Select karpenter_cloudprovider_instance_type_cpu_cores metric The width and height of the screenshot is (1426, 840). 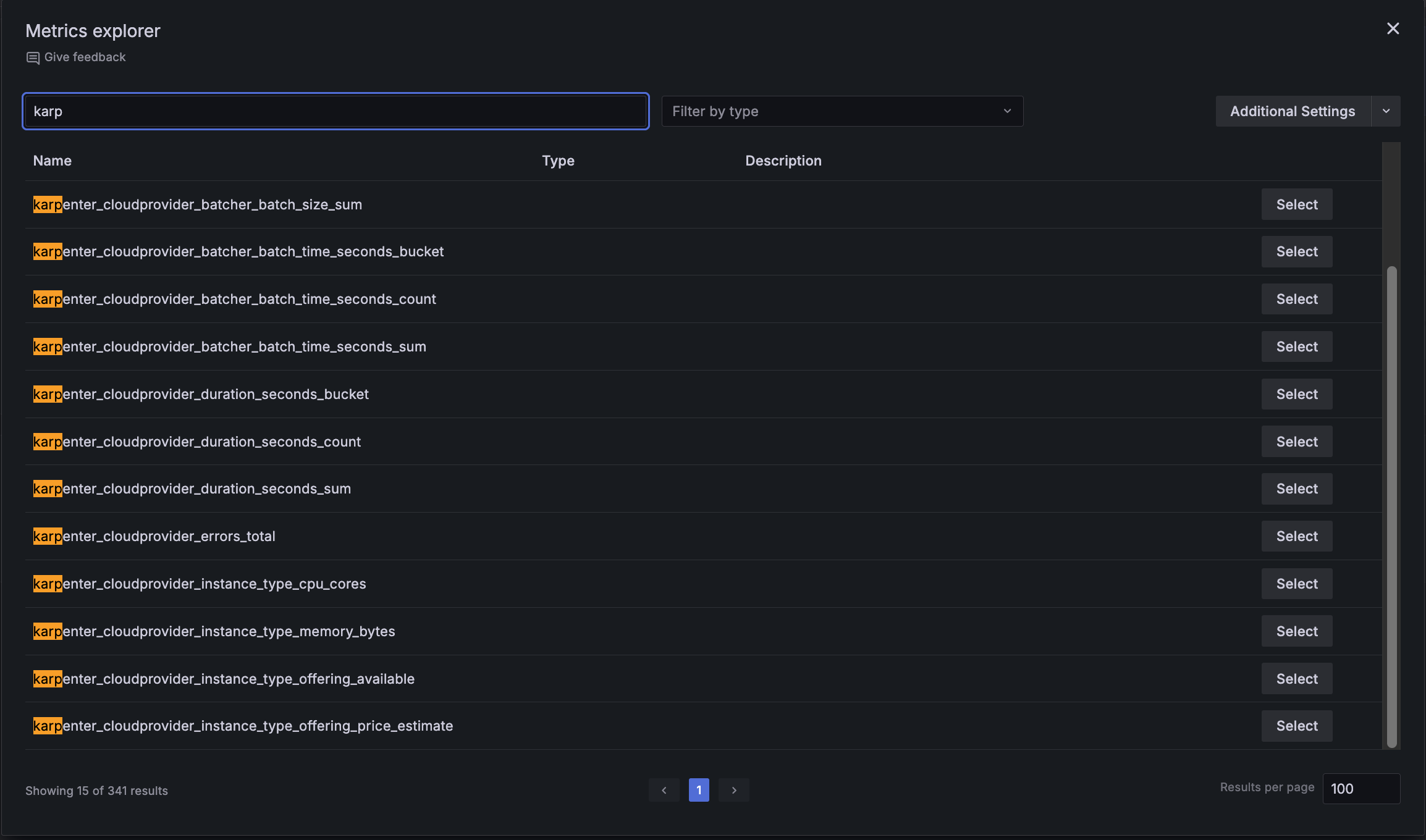point(1297,584)
